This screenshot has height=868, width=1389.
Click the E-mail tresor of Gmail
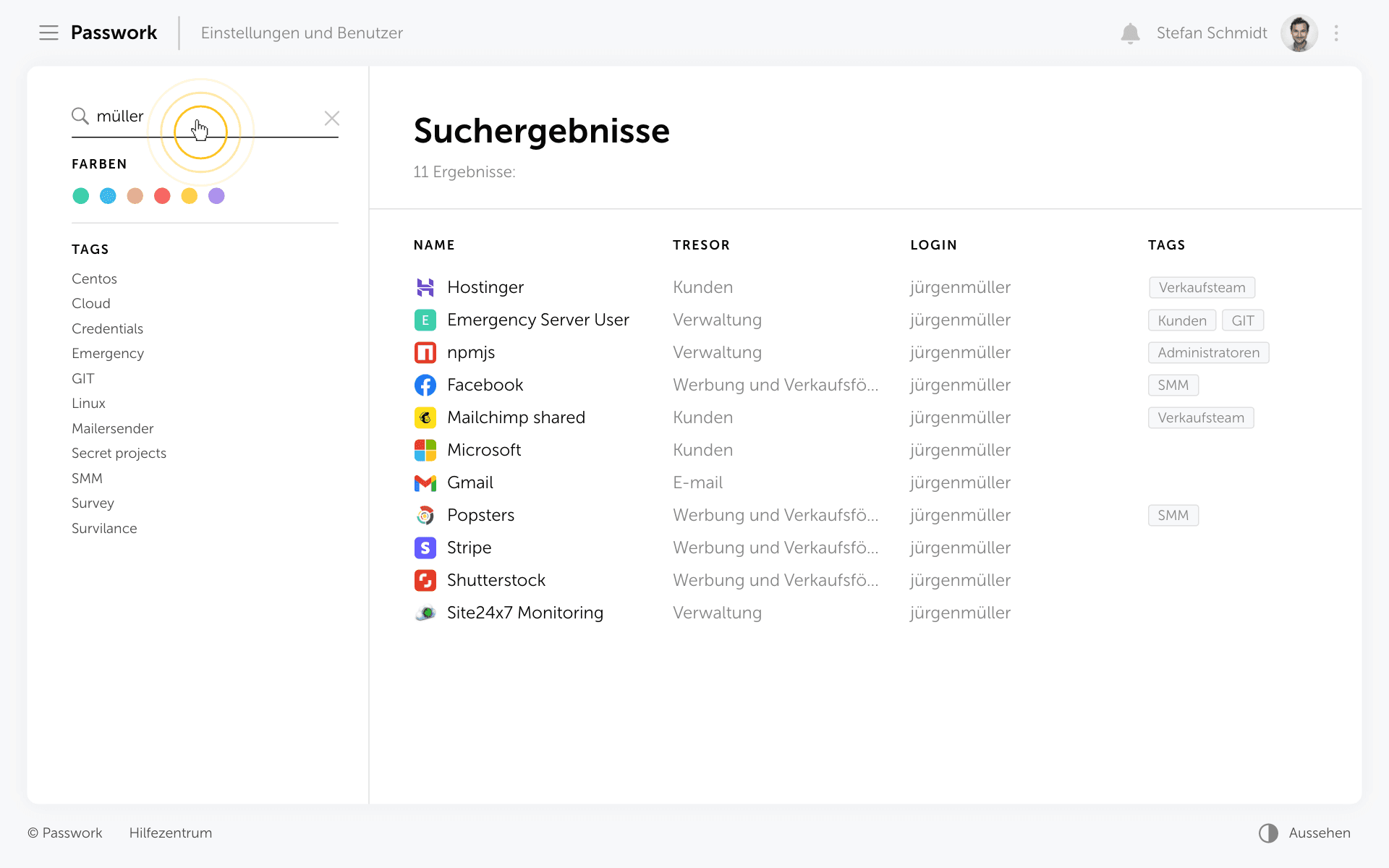697,482
